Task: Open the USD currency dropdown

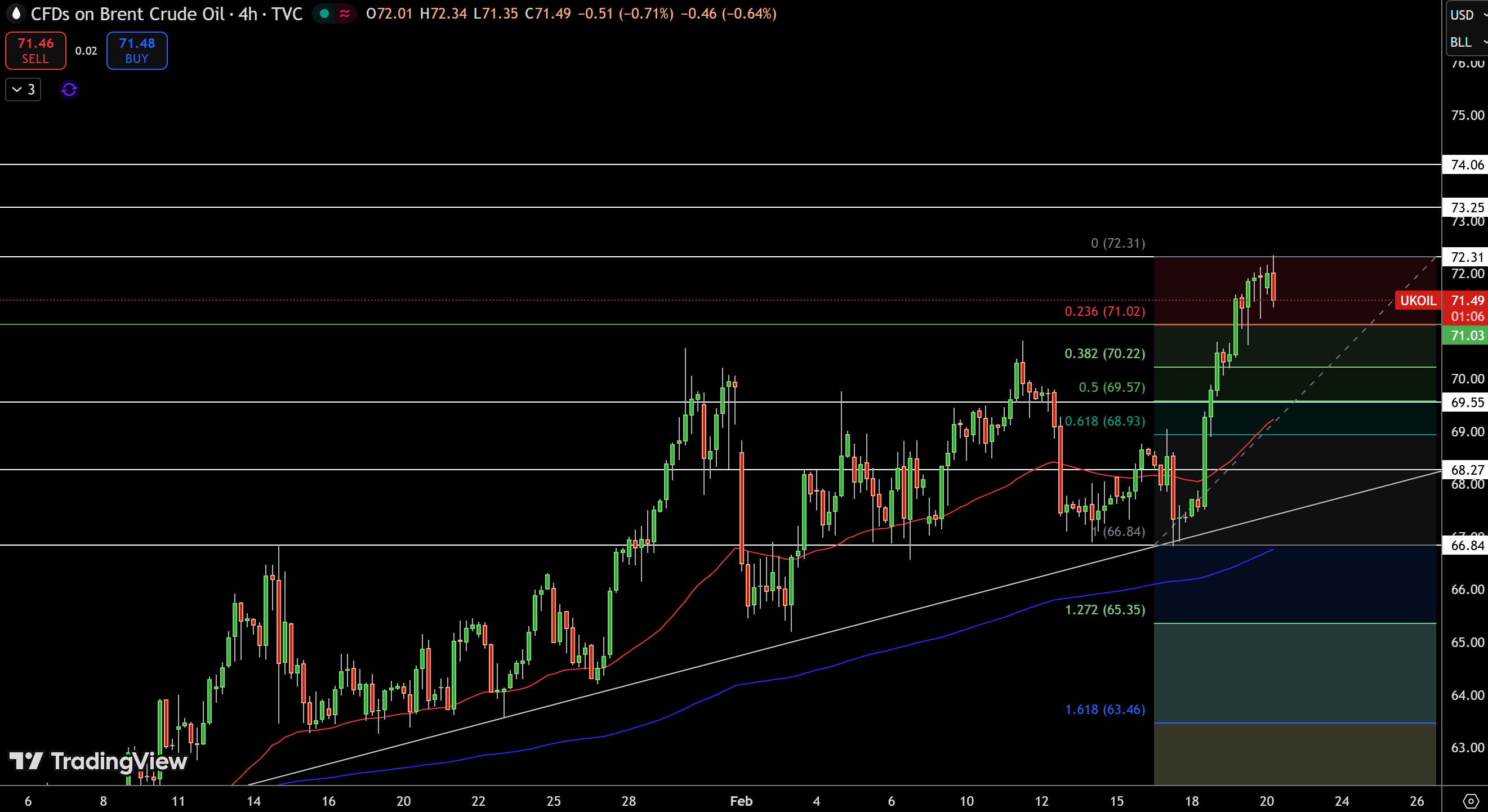Action: [1467, 15]
